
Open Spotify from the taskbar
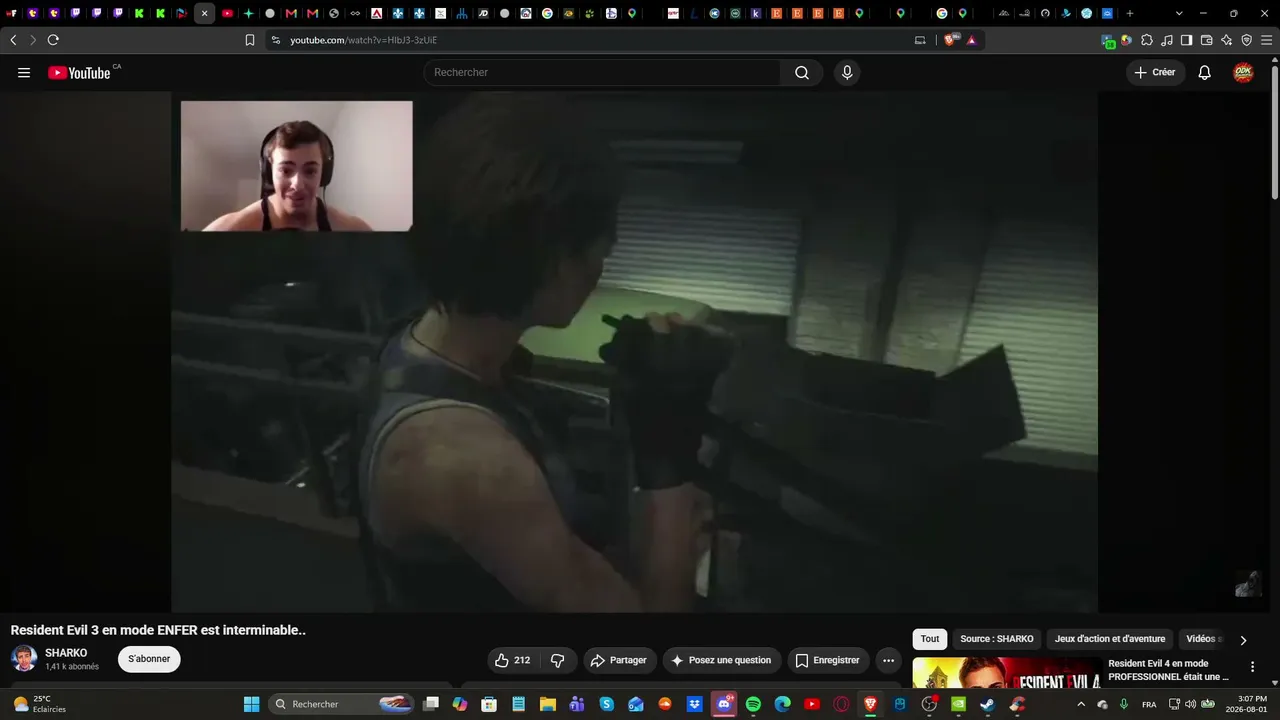coord(753,704)
